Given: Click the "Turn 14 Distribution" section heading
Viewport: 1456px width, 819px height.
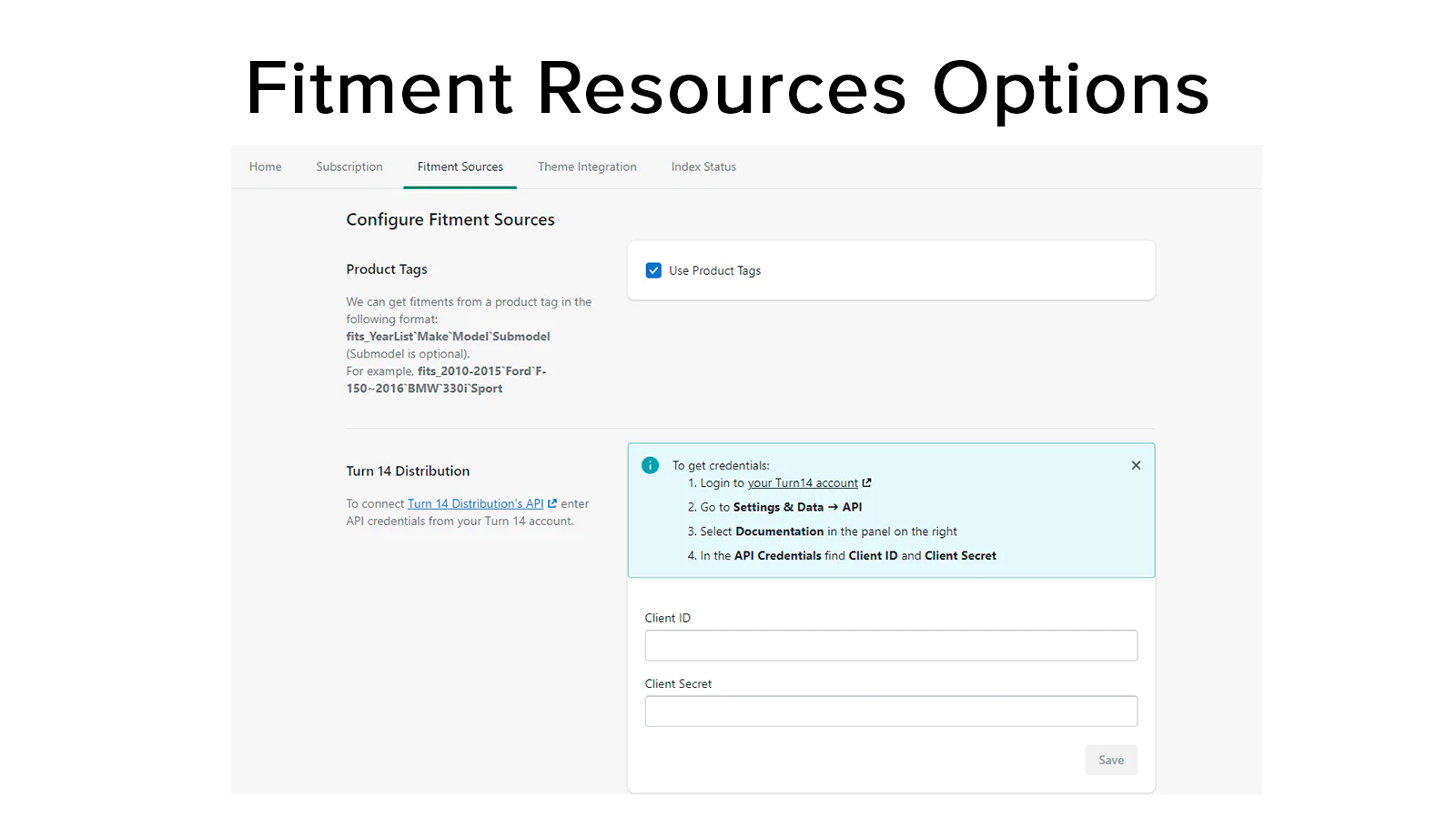Looking at the screenshot, I should (x=408, y=470).
